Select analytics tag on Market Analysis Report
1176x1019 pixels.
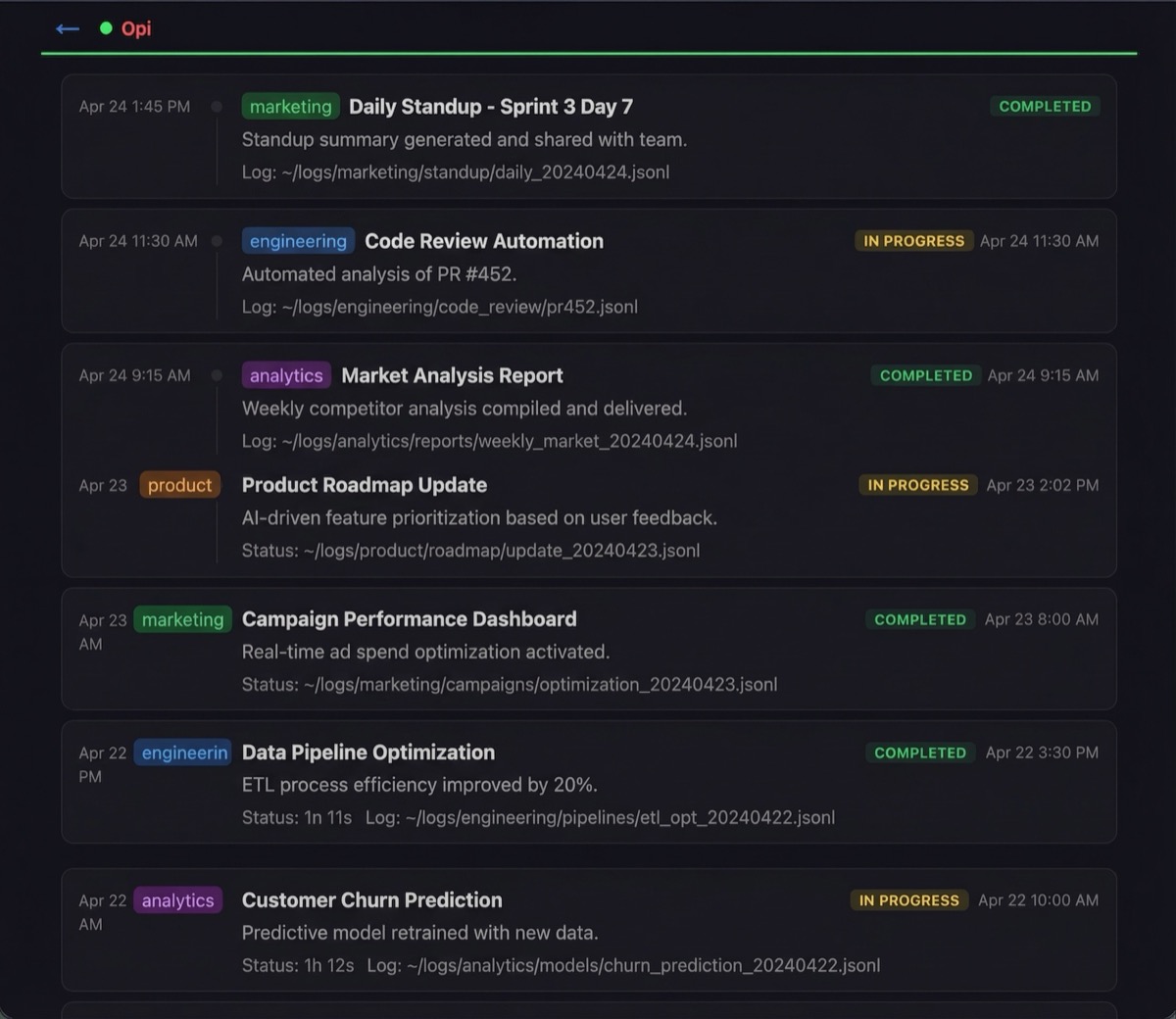click(286, 375)
